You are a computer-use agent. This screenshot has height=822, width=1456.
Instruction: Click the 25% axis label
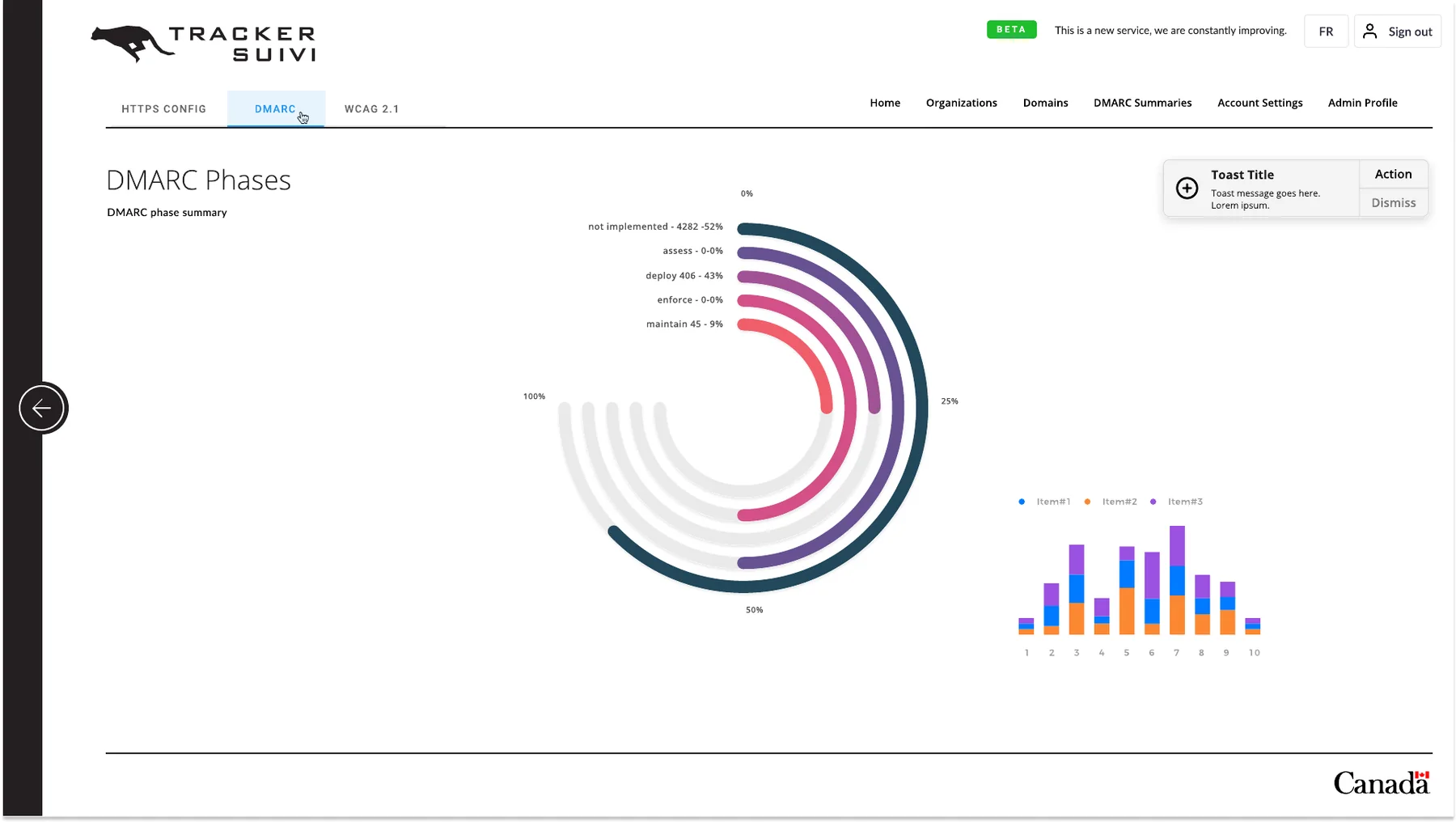coord(950,401)
